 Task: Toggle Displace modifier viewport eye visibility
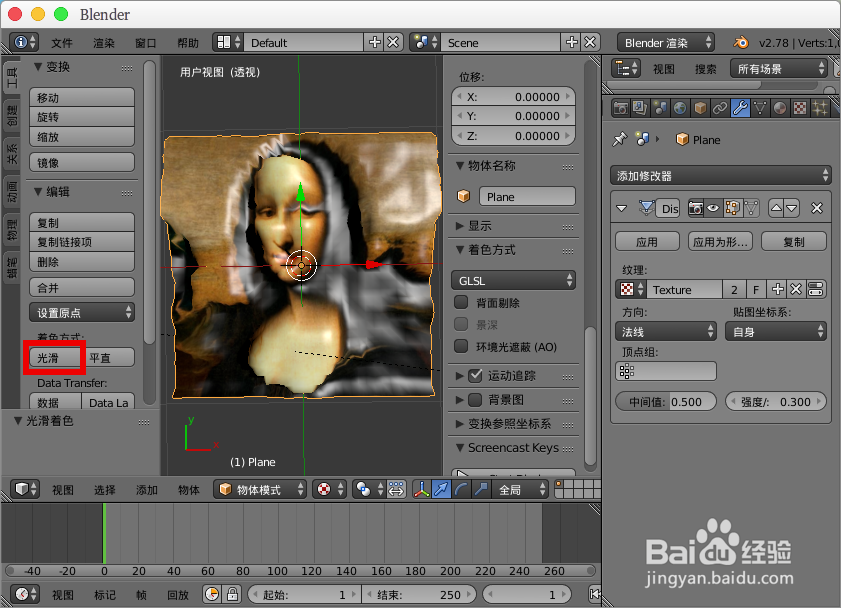[713, 208]
